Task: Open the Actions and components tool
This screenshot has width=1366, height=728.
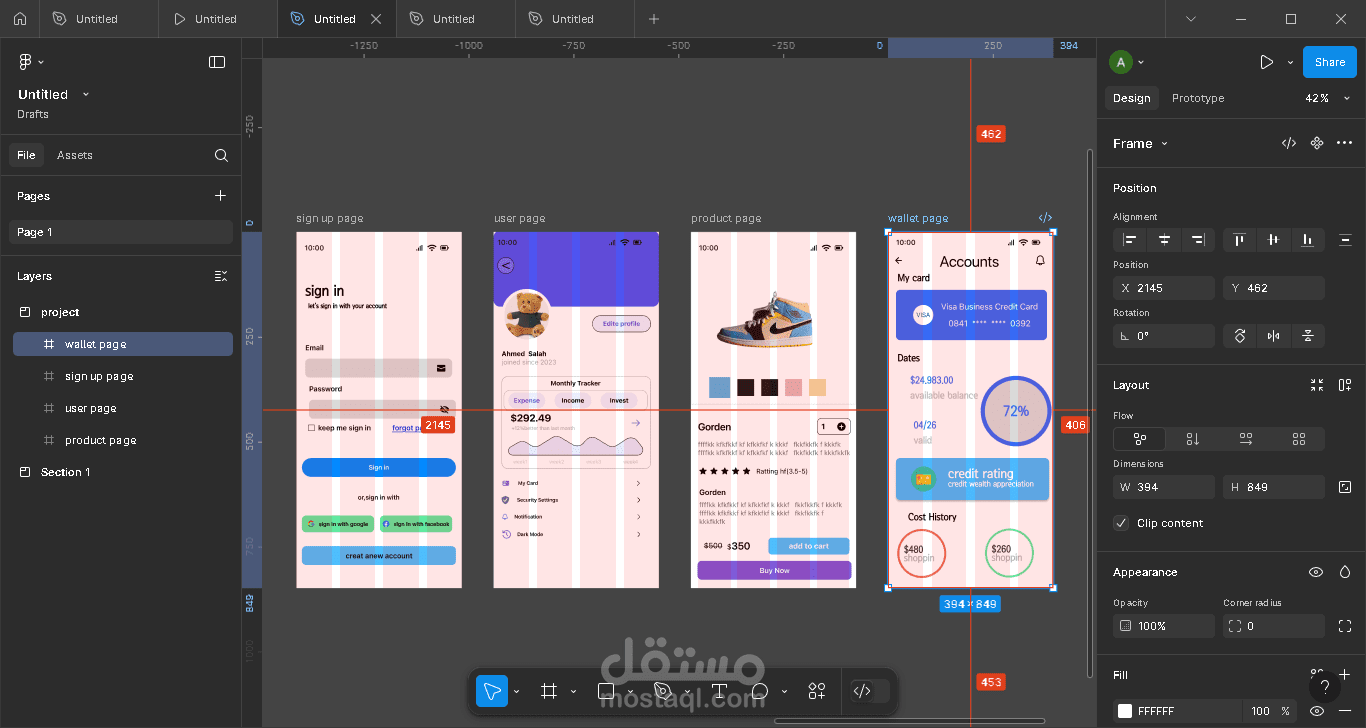Action: 817,691
